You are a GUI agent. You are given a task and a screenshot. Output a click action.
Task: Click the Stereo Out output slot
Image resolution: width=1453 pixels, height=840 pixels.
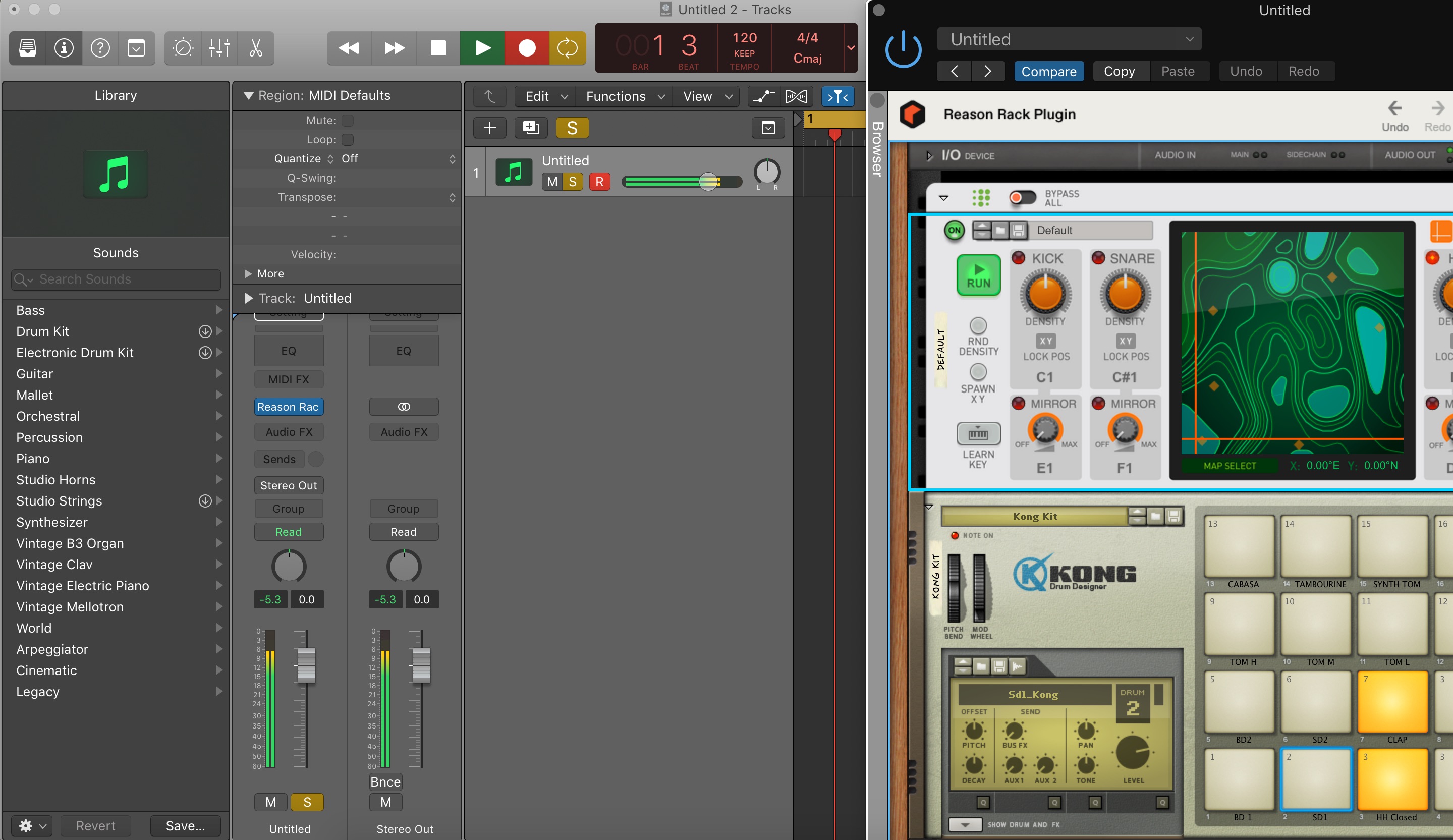288,485
